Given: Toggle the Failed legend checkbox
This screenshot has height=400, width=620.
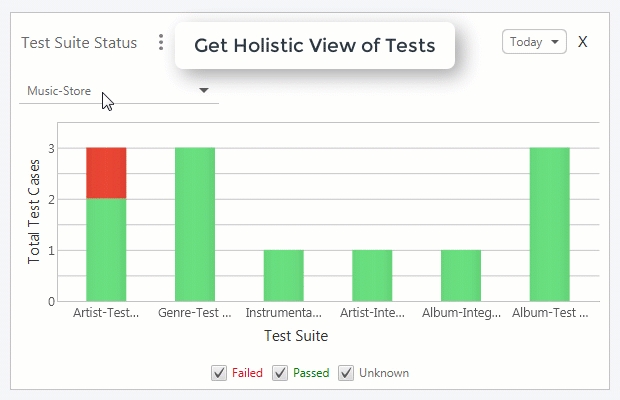Looking at the screenshot, I should [219, 373].
